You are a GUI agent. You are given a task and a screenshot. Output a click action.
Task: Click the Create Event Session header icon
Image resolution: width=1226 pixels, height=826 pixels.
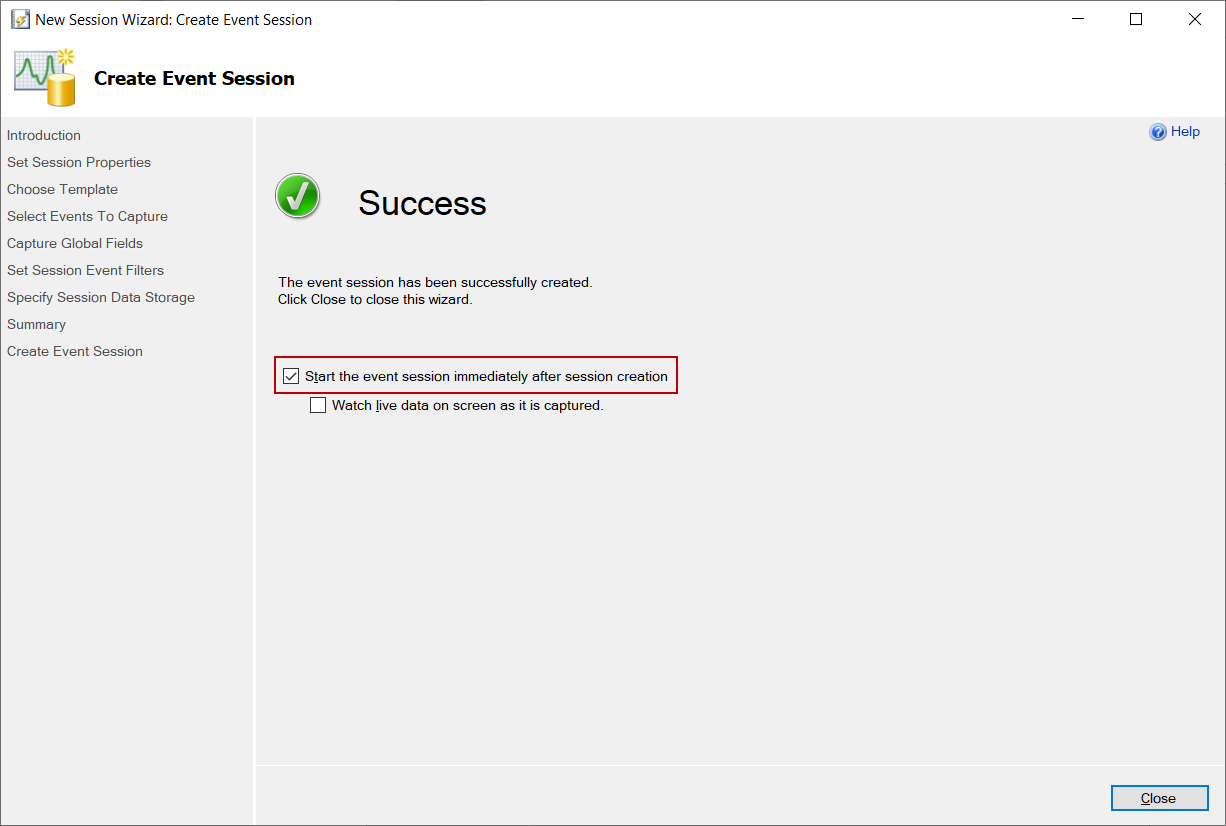[x=46, y=77]
